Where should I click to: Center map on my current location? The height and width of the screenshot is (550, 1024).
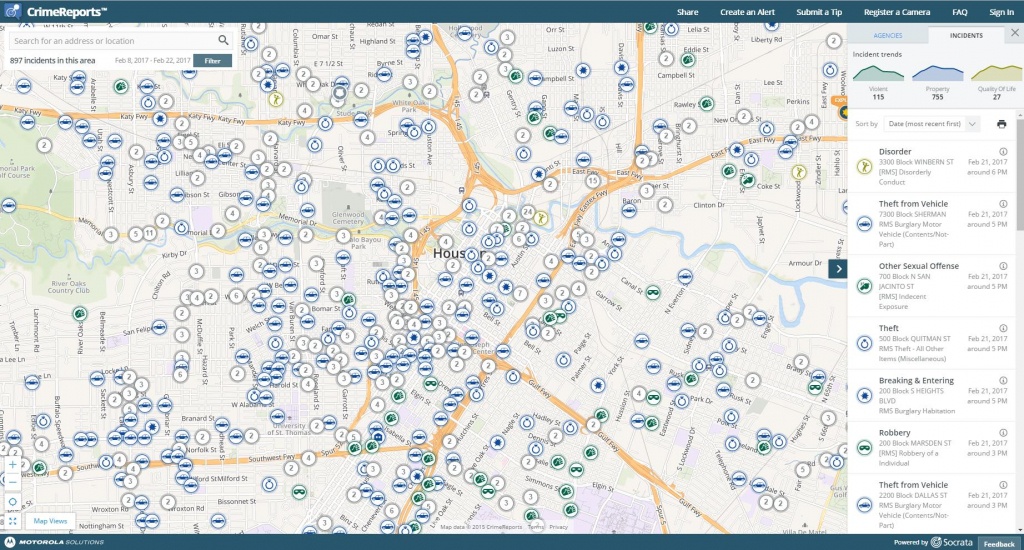coord(12,501)
